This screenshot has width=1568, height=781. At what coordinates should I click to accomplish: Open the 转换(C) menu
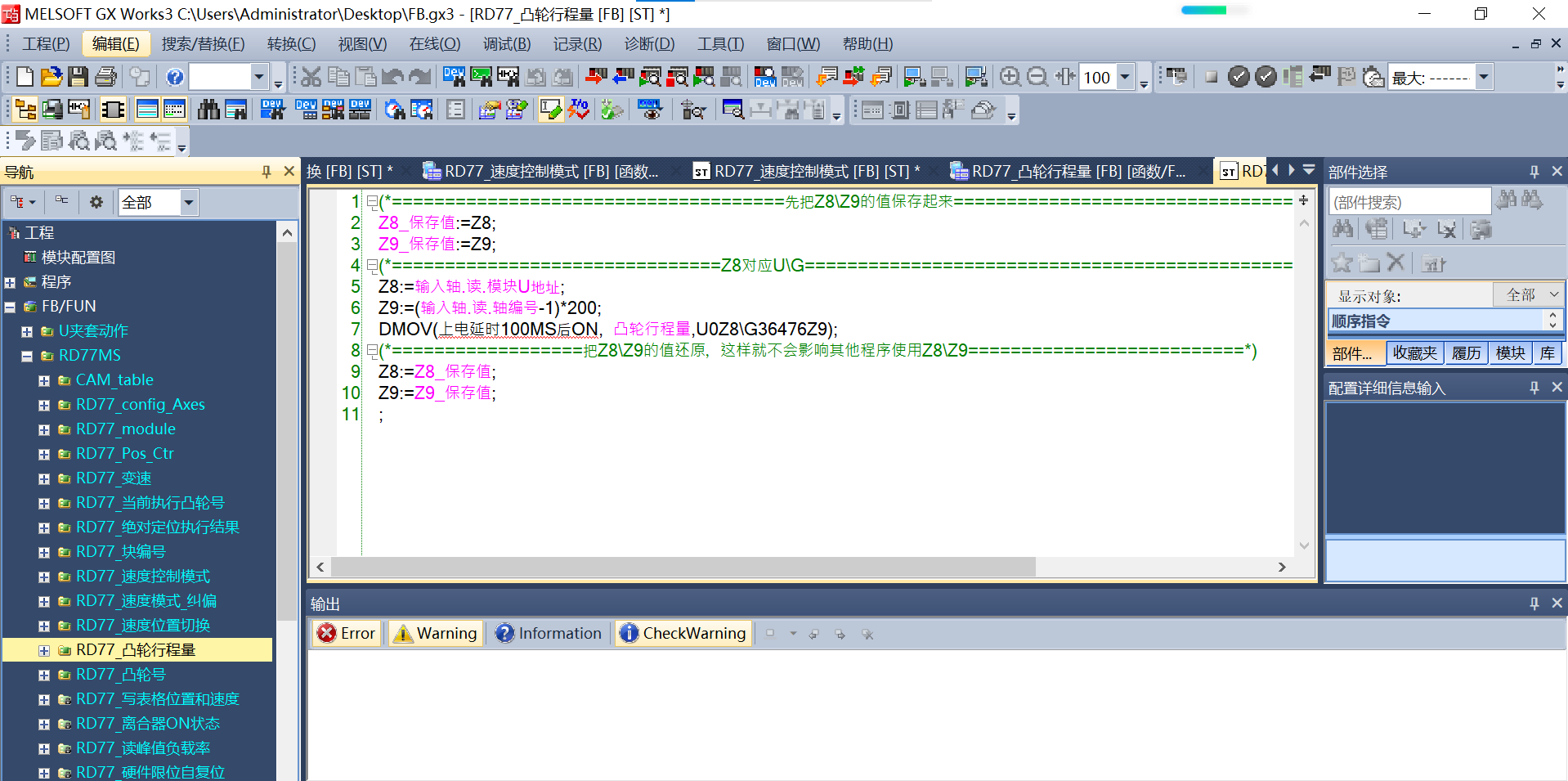291,44
